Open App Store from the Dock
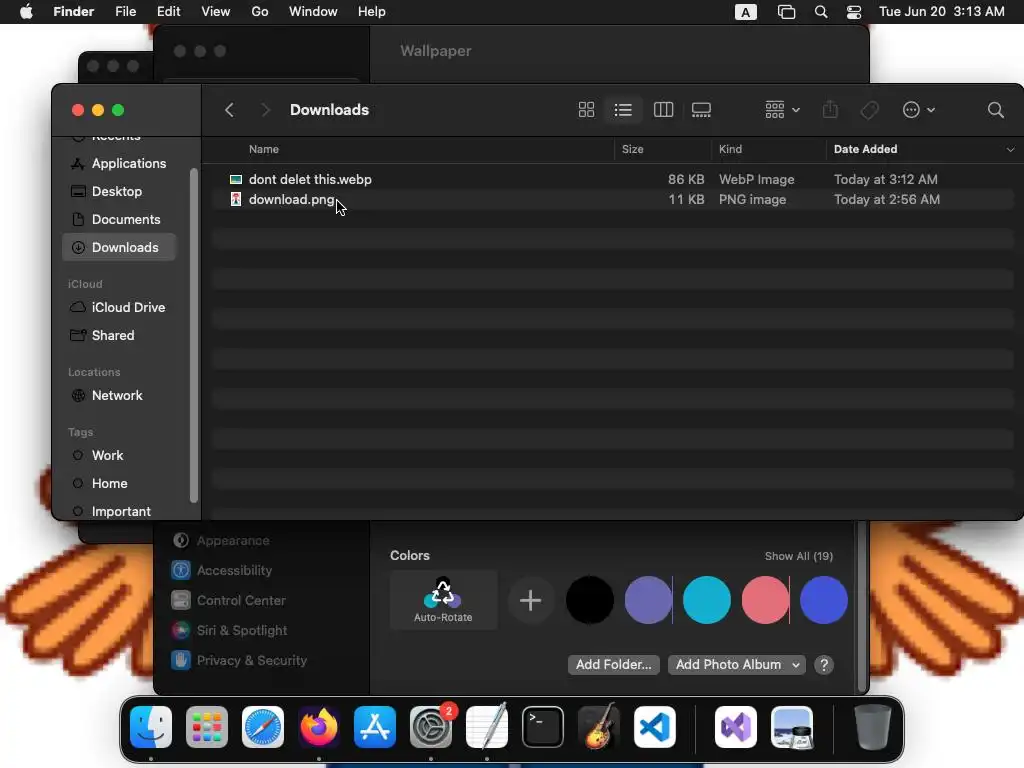 pos(375,727)
